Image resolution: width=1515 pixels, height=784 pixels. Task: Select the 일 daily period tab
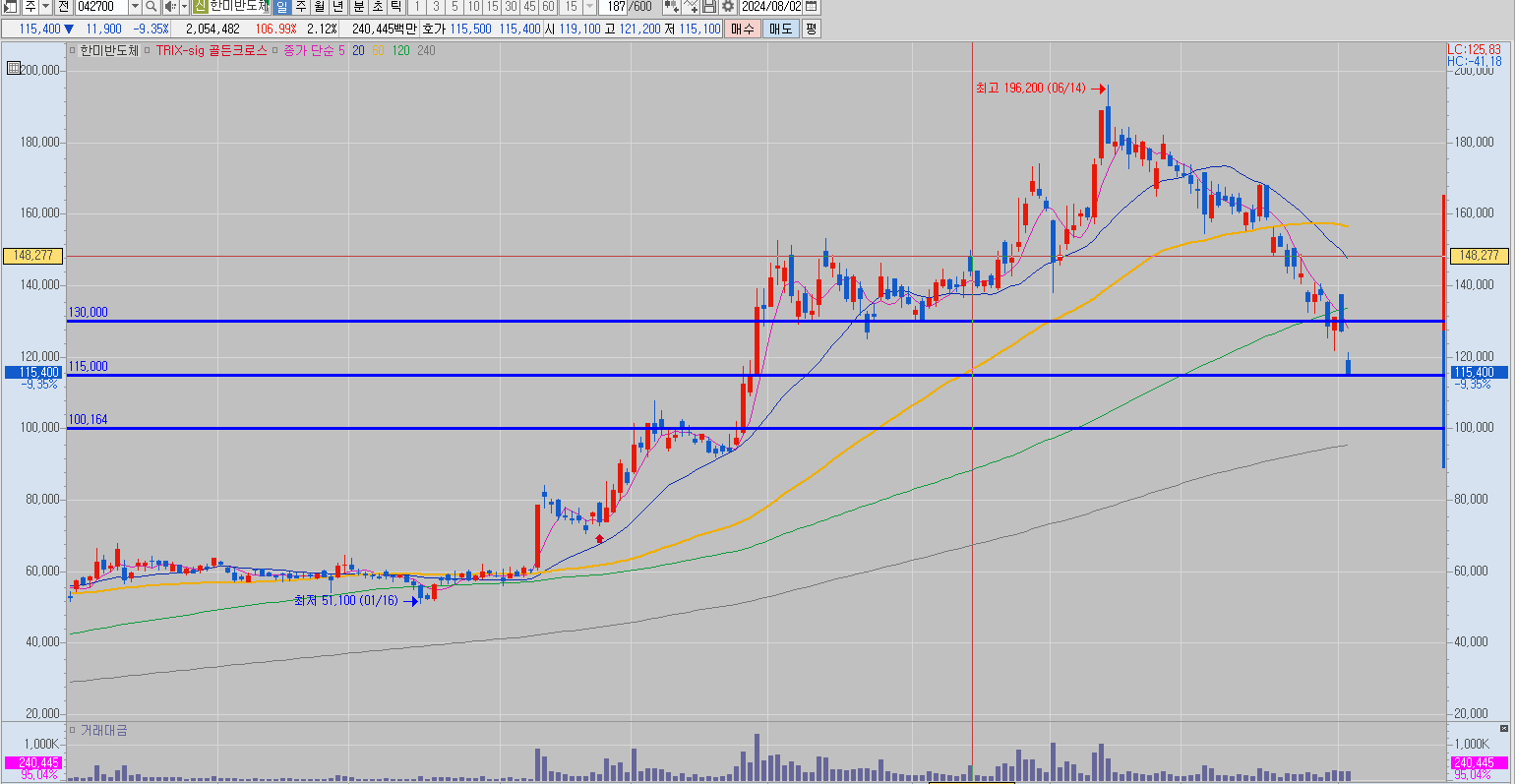282,7
